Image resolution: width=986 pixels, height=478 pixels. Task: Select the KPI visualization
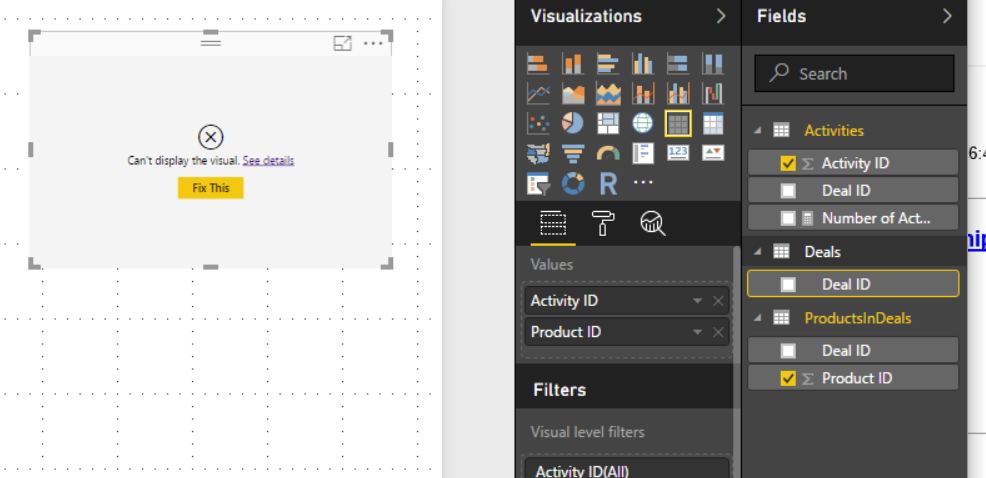click(713, 153)
